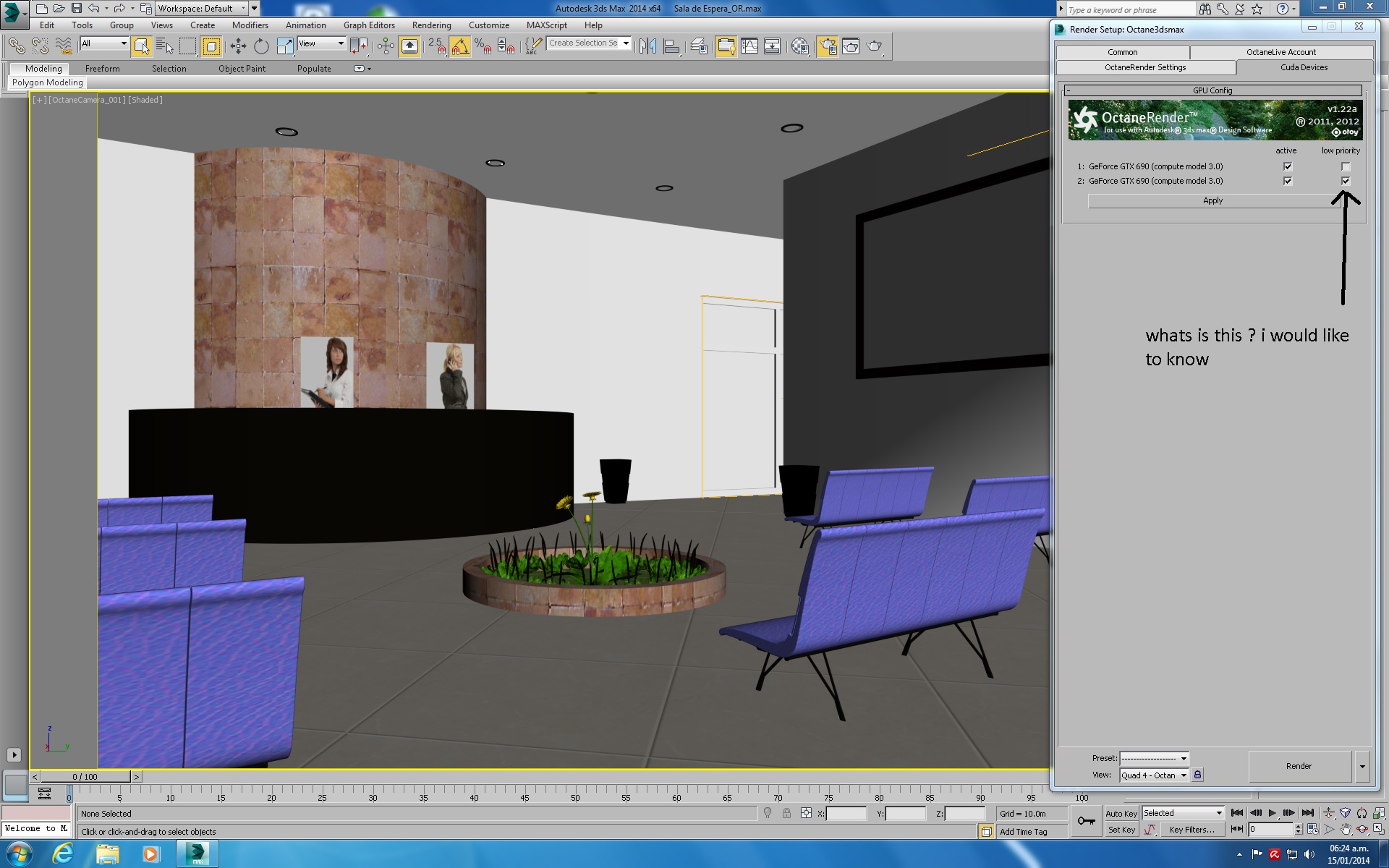The height and width of the screenshot is (868, 1389).
Task: Open the Mirror tool
Action: pos(647,46)
